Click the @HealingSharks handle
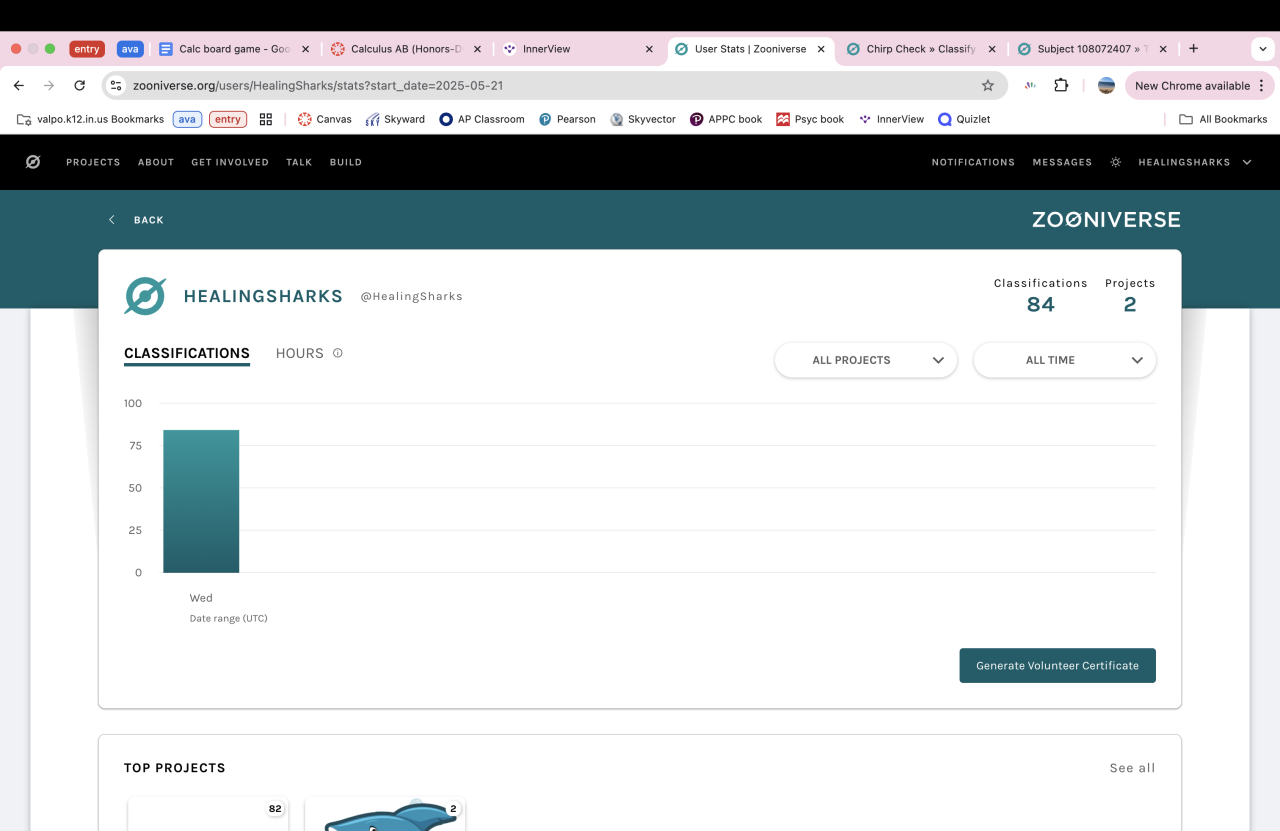 pyautogui.click(x=411, y=296)
